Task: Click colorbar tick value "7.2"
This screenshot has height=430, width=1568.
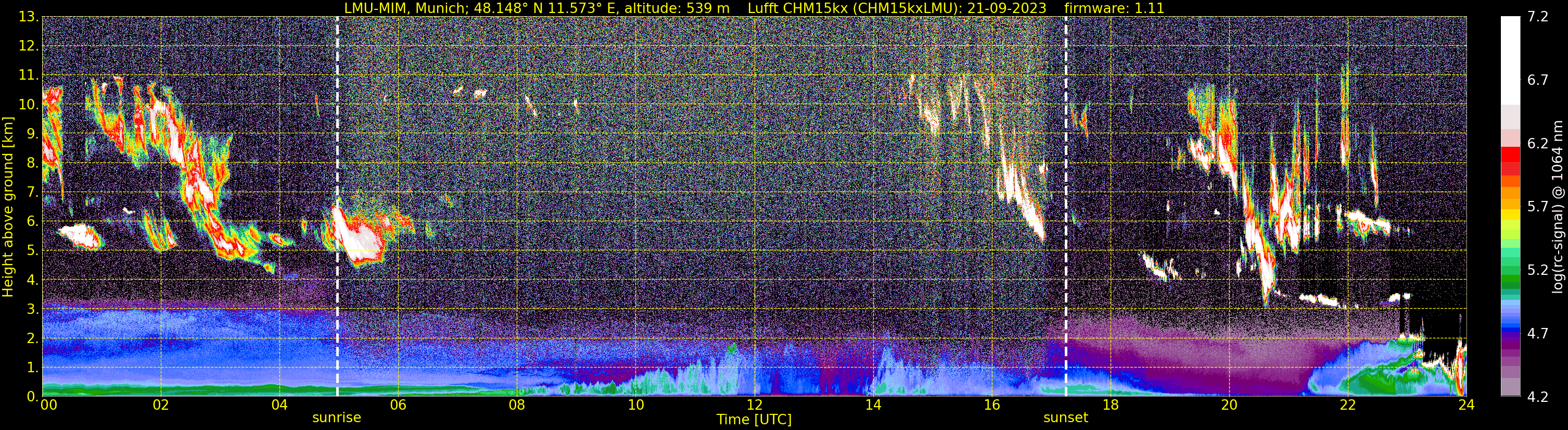Action: tap(1538, 17)
